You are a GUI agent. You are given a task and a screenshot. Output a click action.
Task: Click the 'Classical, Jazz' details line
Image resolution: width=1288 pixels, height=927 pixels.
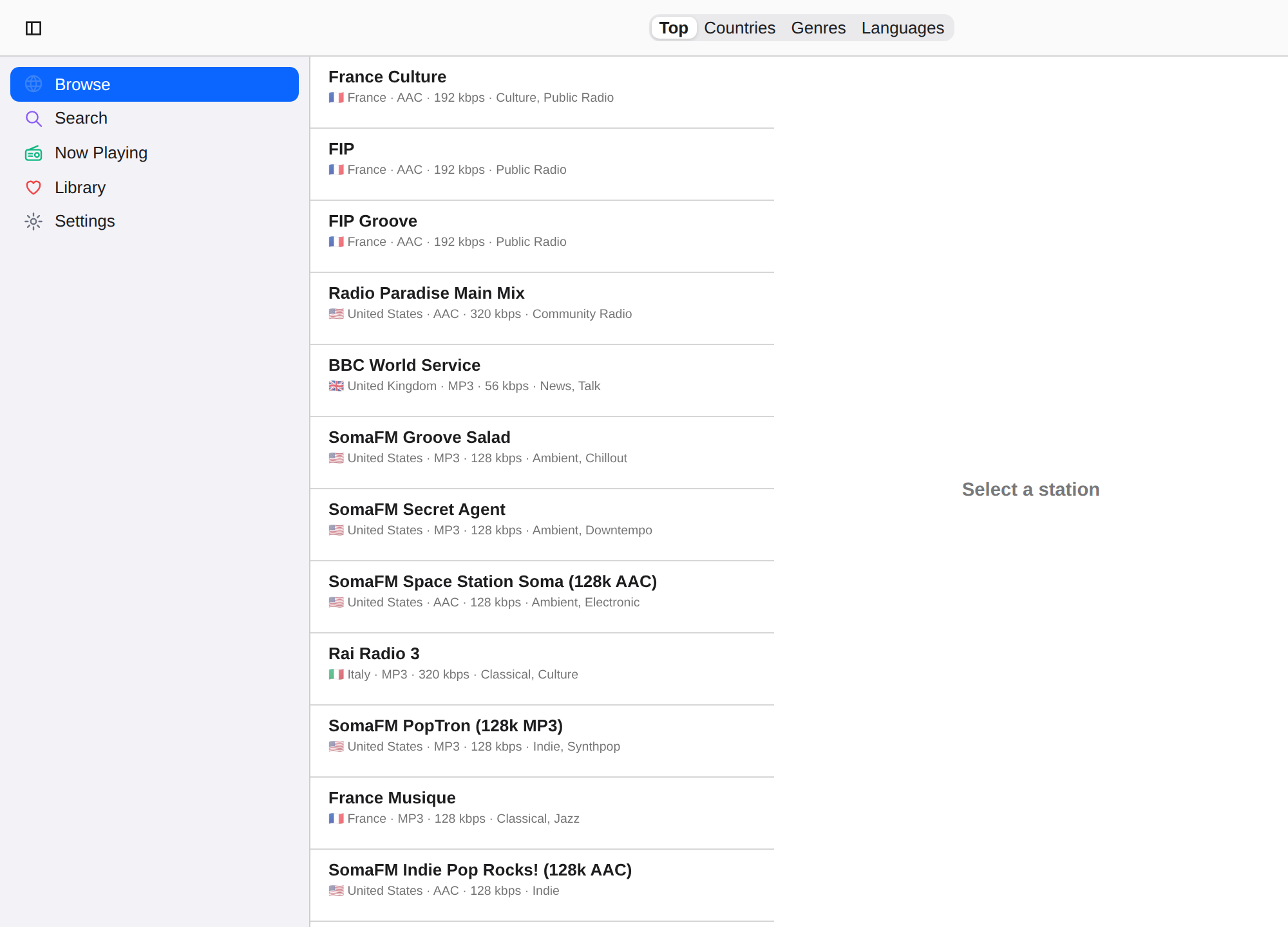click(454, 819)
